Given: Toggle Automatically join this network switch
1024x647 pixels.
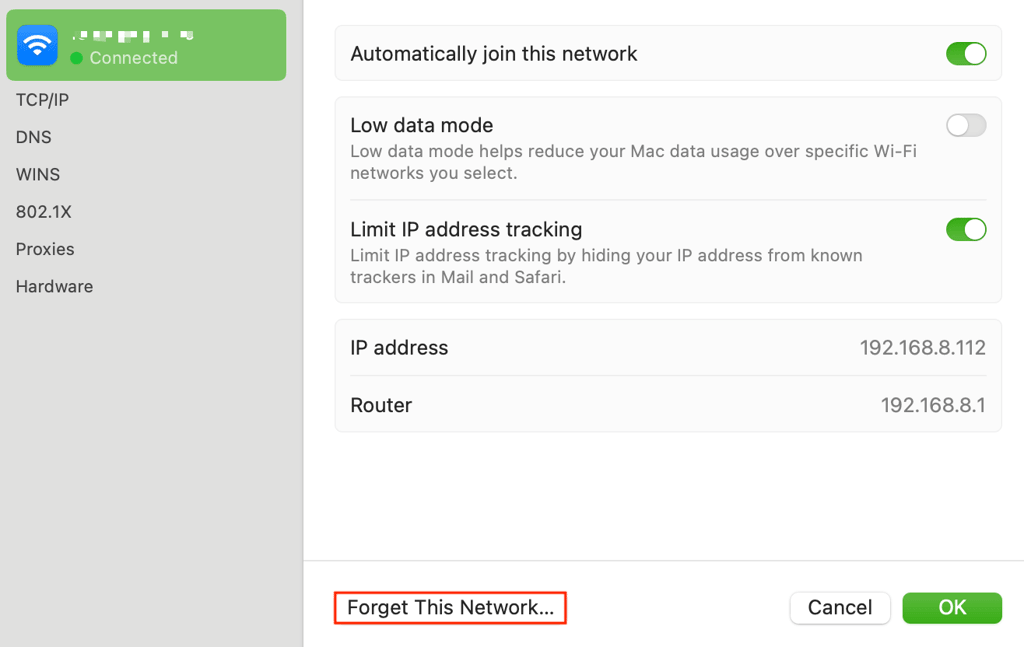Looking at the screenshot, I should point(966,54).
